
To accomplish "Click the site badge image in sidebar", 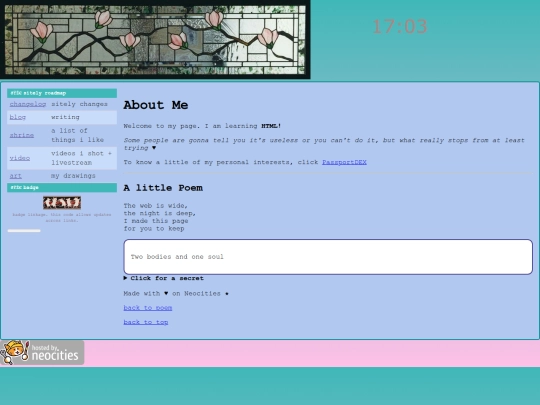I will pos(62,203).
